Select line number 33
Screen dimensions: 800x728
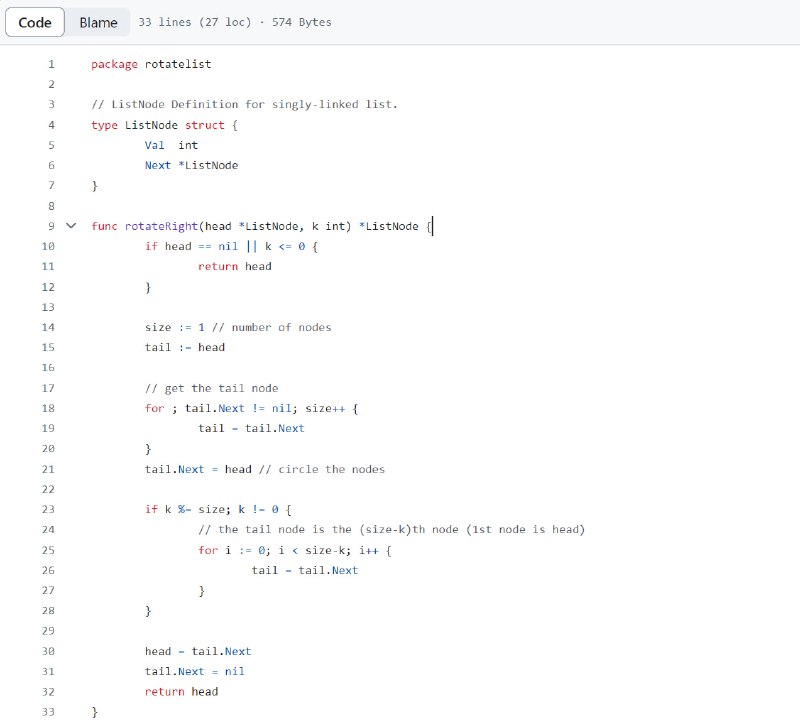point(48,712)
